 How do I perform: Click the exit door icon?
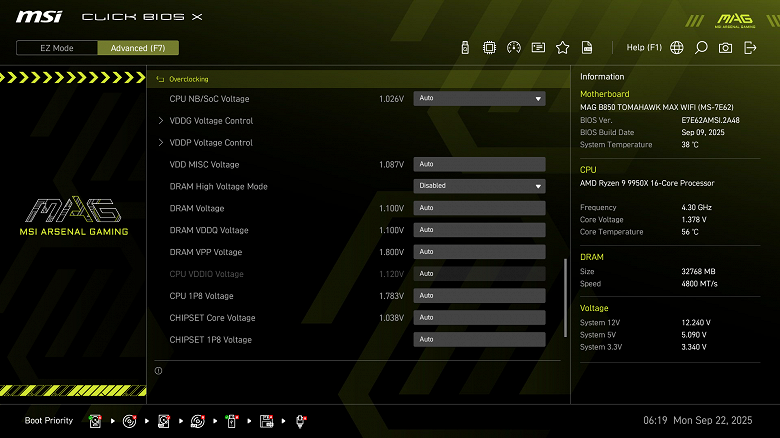point(750,48)
